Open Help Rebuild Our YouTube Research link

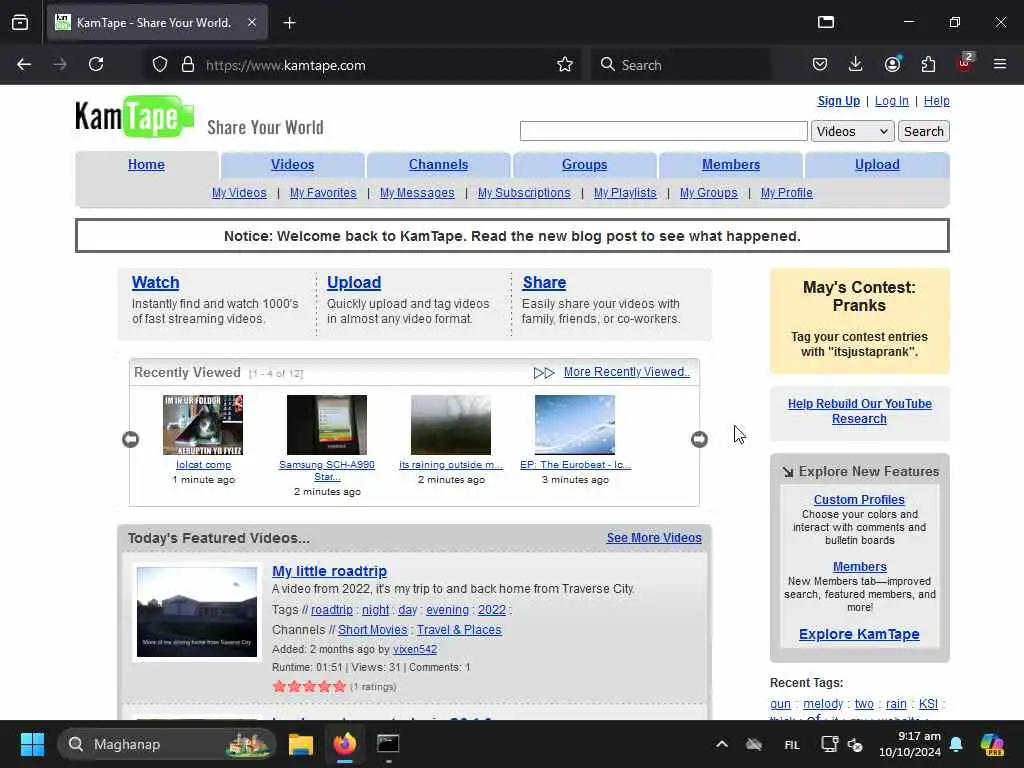(859, 411)
